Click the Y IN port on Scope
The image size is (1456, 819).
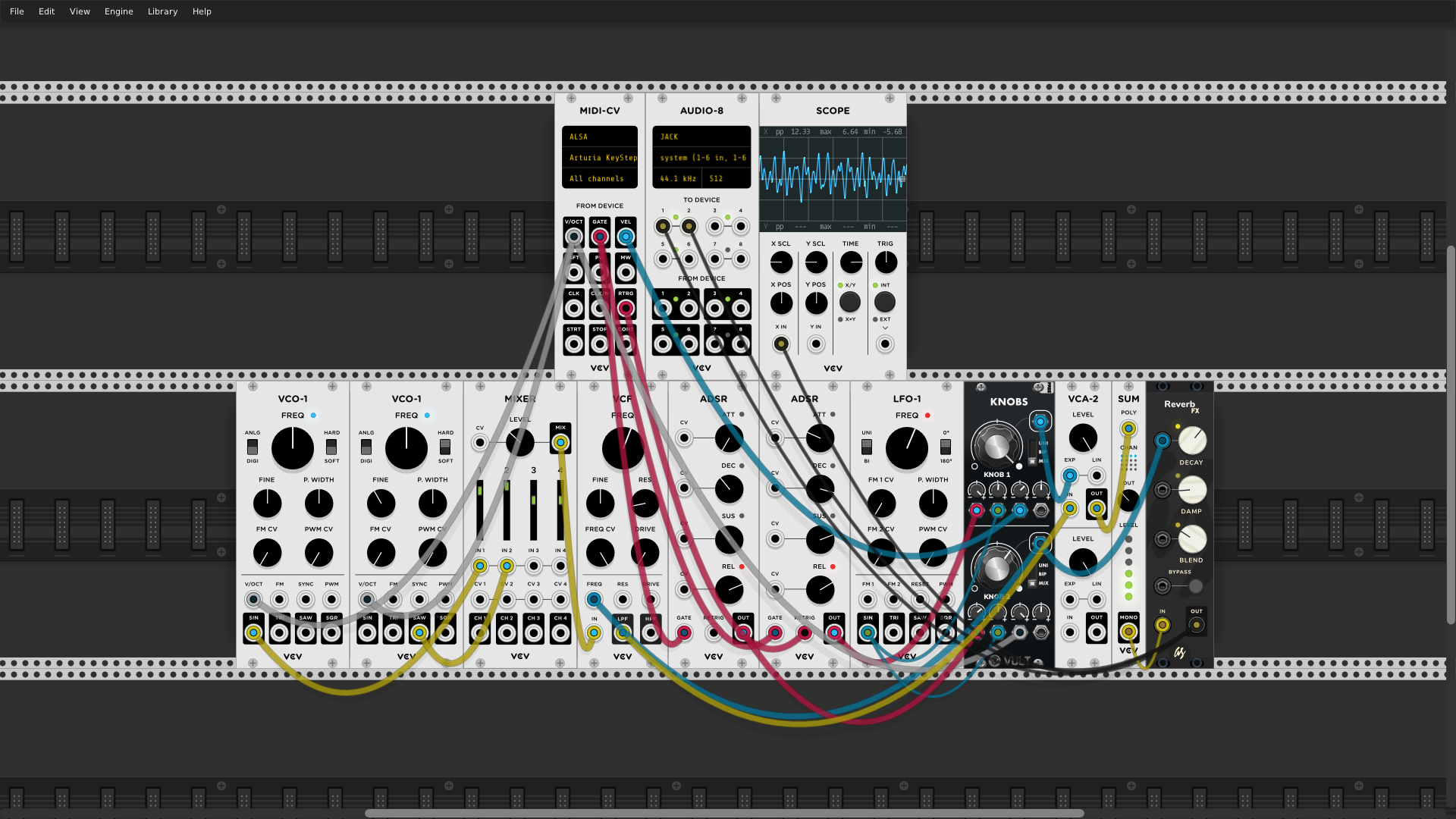[x=816, y=344]
